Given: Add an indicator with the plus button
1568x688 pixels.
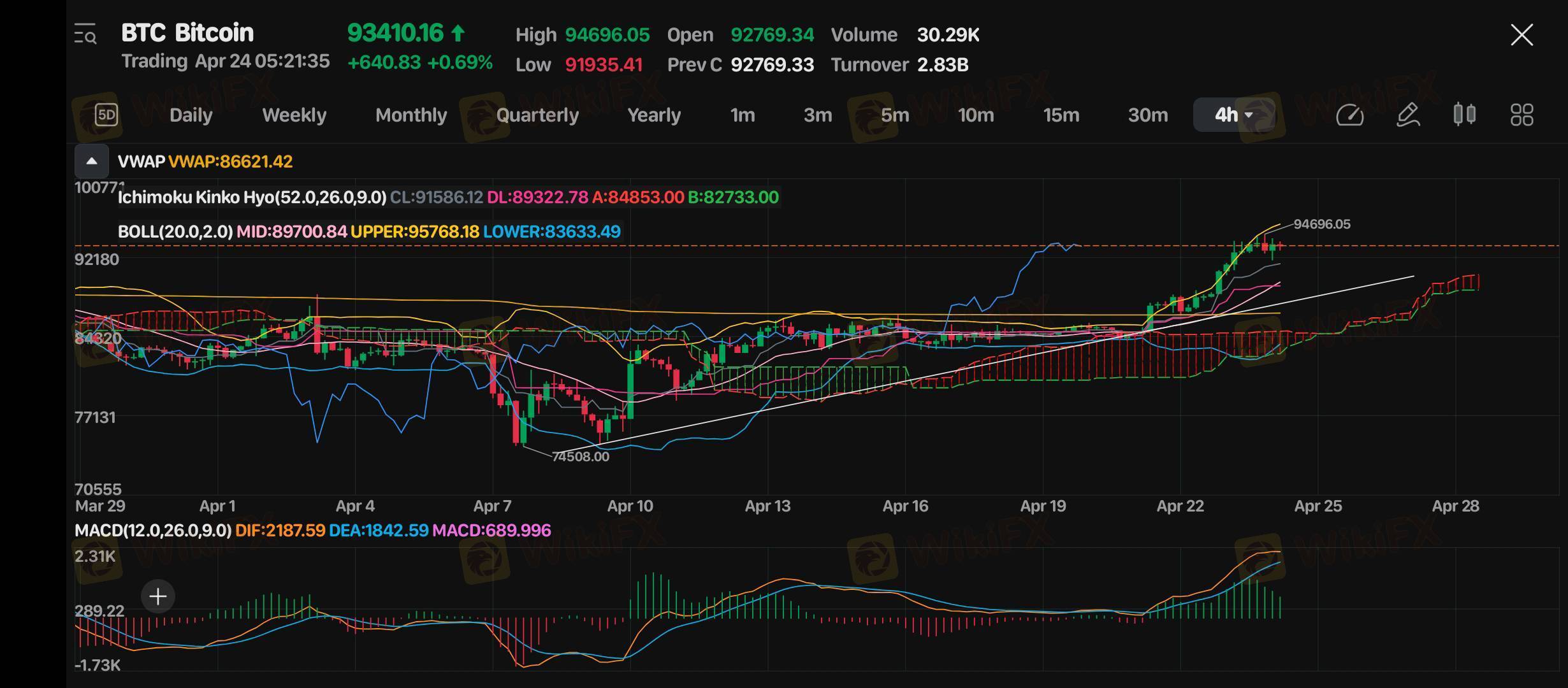Looking at the screenshot, I should pyautogui.click(x=157, y=596).
